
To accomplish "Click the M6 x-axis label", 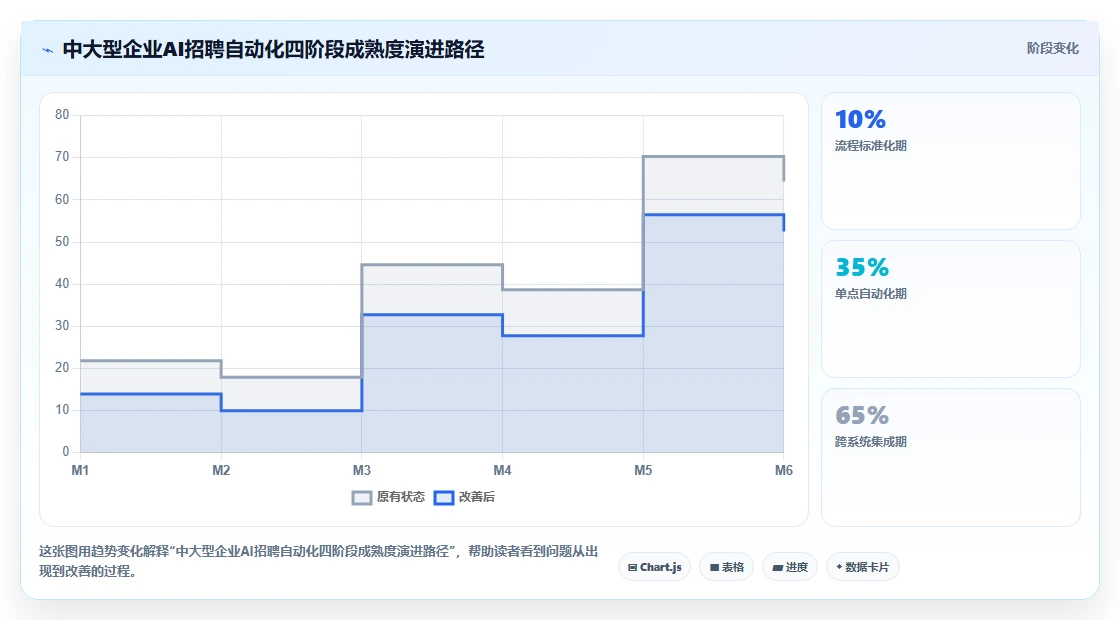I will tap(784, 471).
